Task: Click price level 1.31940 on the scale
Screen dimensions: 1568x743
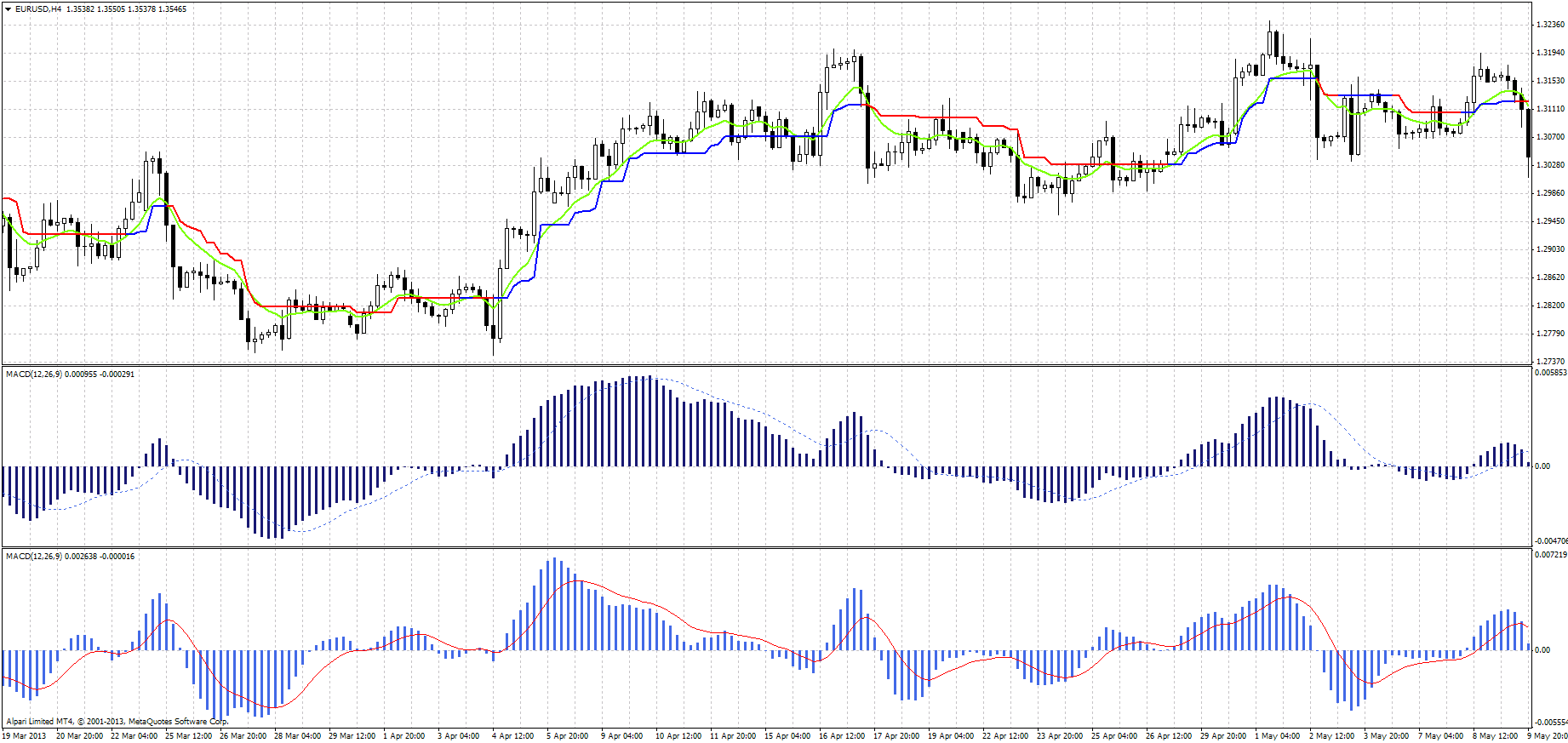Action: pyautogui.click(x=1551, y=53)
